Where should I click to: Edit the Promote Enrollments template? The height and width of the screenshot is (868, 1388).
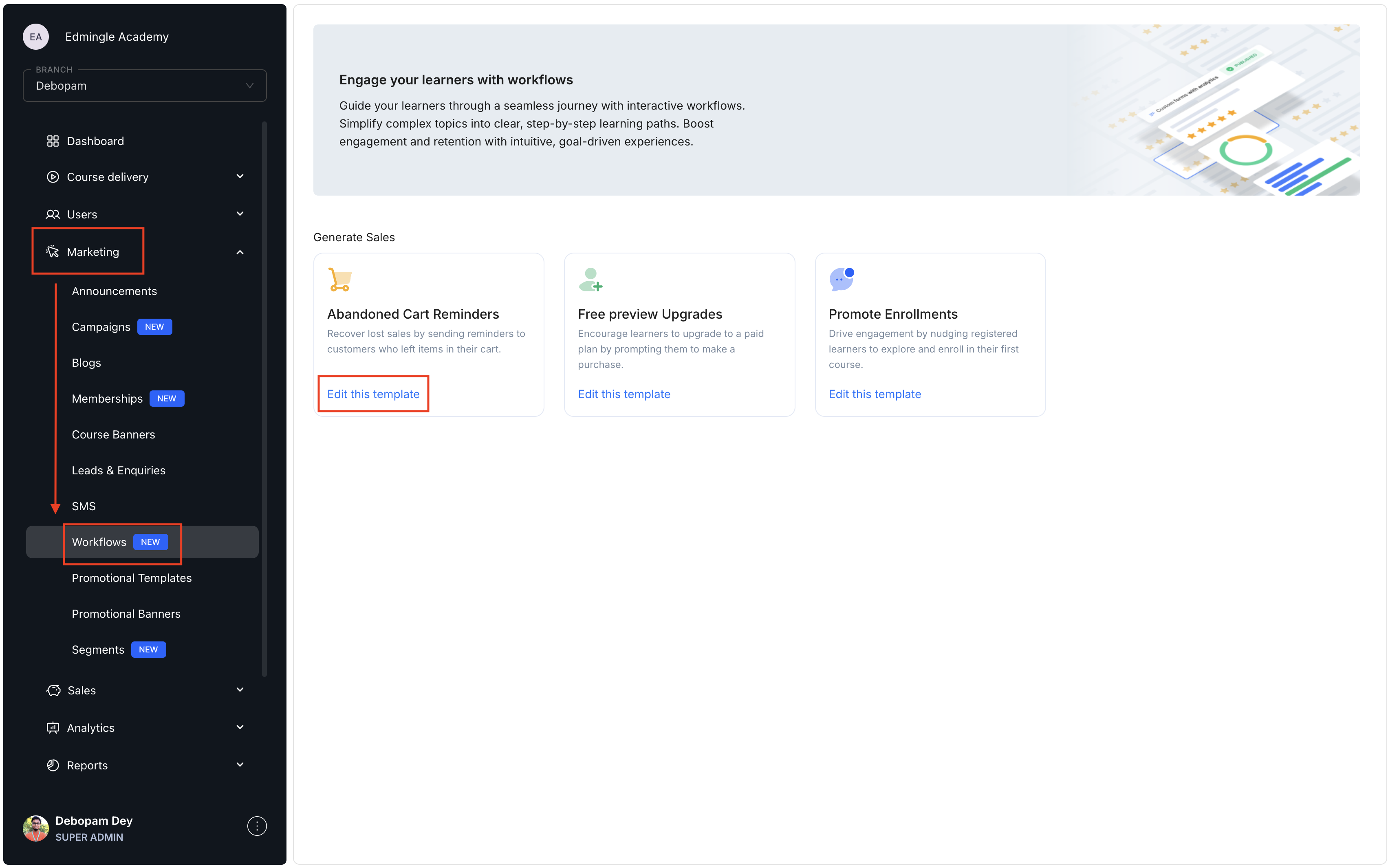point(875,394)
